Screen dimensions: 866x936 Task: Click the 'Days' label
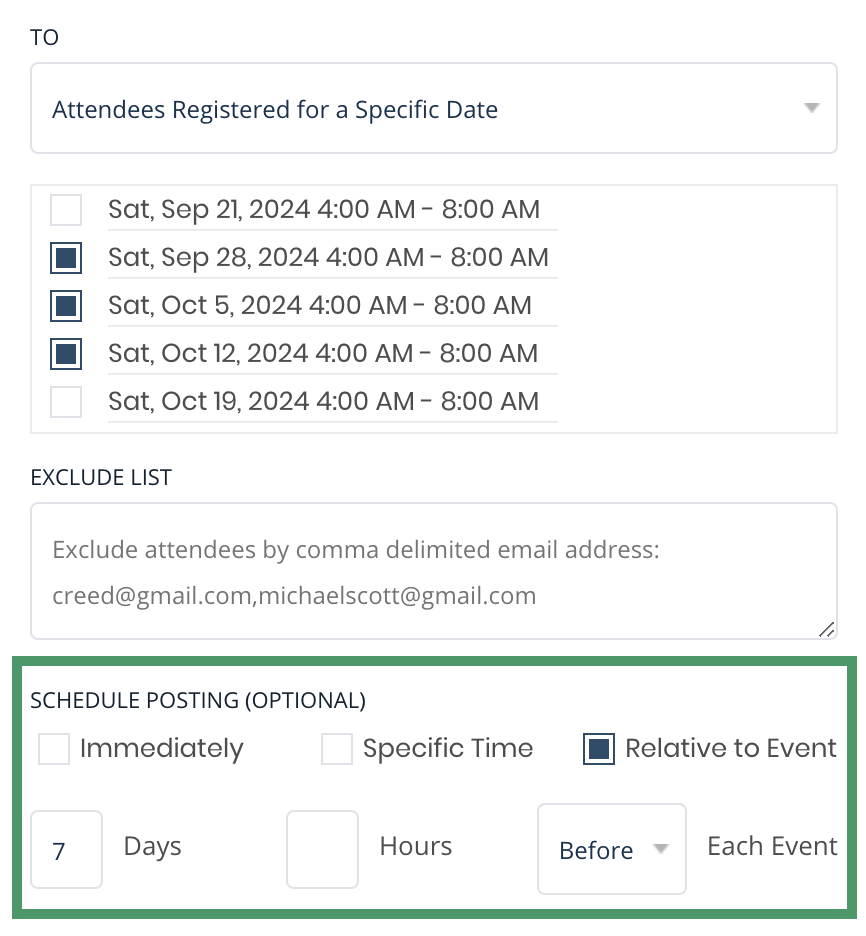[x=152, y=847]
